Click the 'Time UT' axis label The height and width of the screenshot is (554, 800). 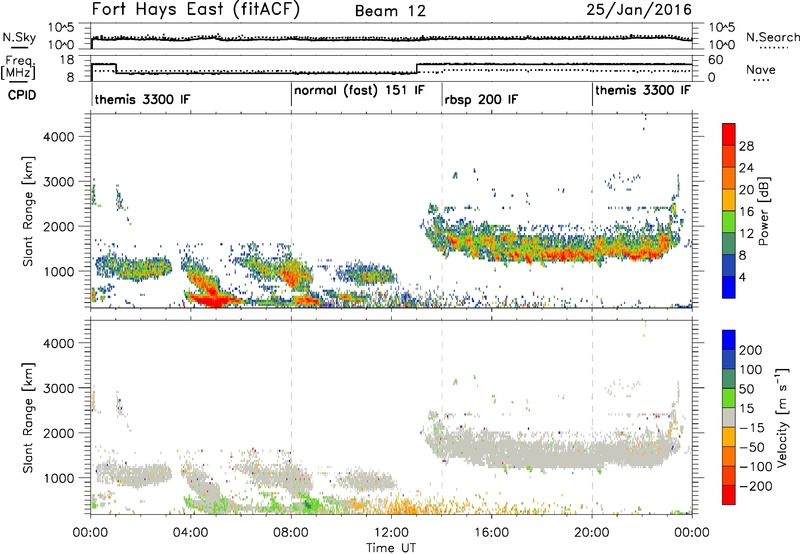pos(391,547)
